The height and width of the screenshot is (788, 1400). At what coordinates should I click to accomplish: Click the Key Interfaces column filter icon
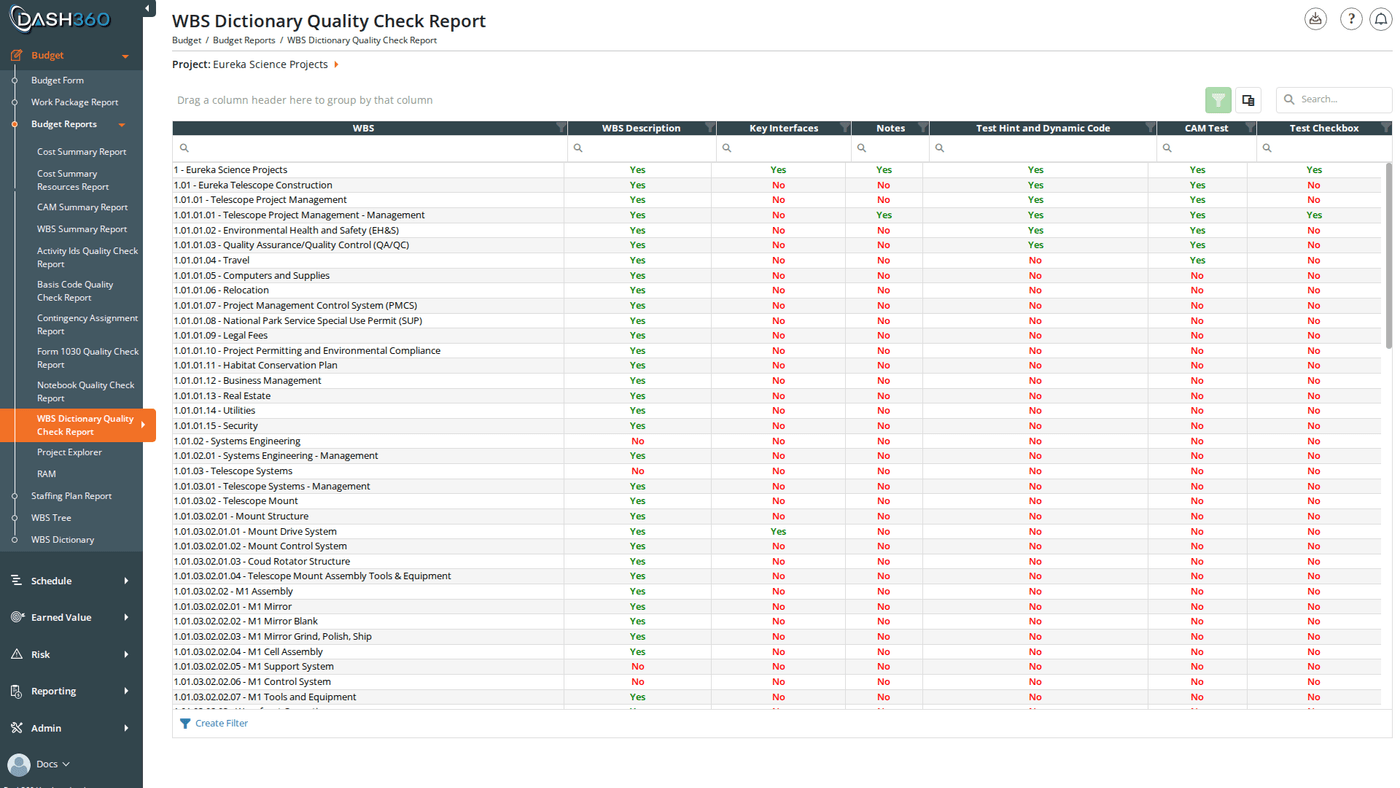point(845,128)
